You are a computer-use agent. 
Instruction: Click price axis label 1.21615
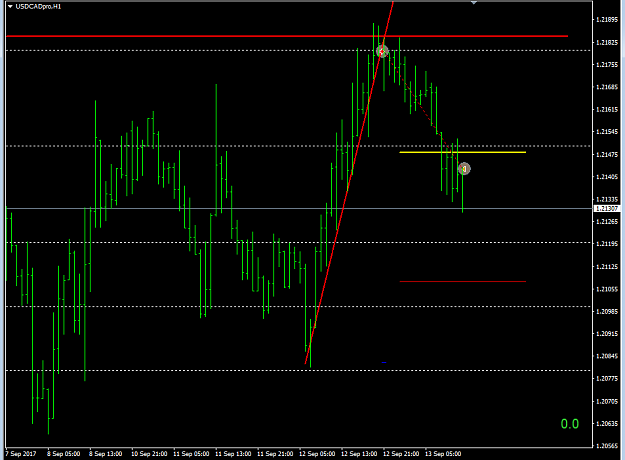(x=607, y=109)
